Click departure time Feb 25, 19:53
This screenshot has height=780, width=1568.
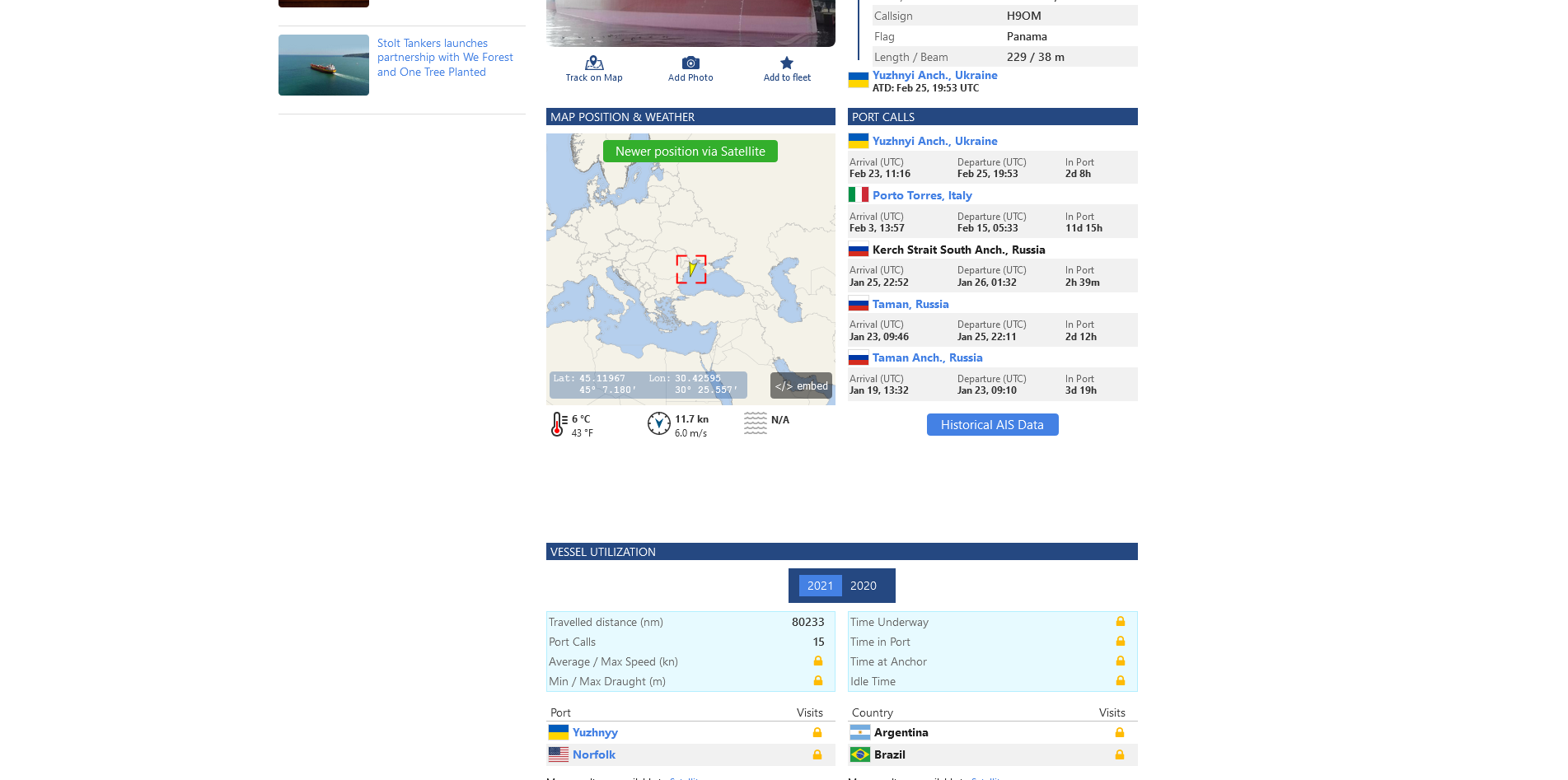click(x=987, y=174)
